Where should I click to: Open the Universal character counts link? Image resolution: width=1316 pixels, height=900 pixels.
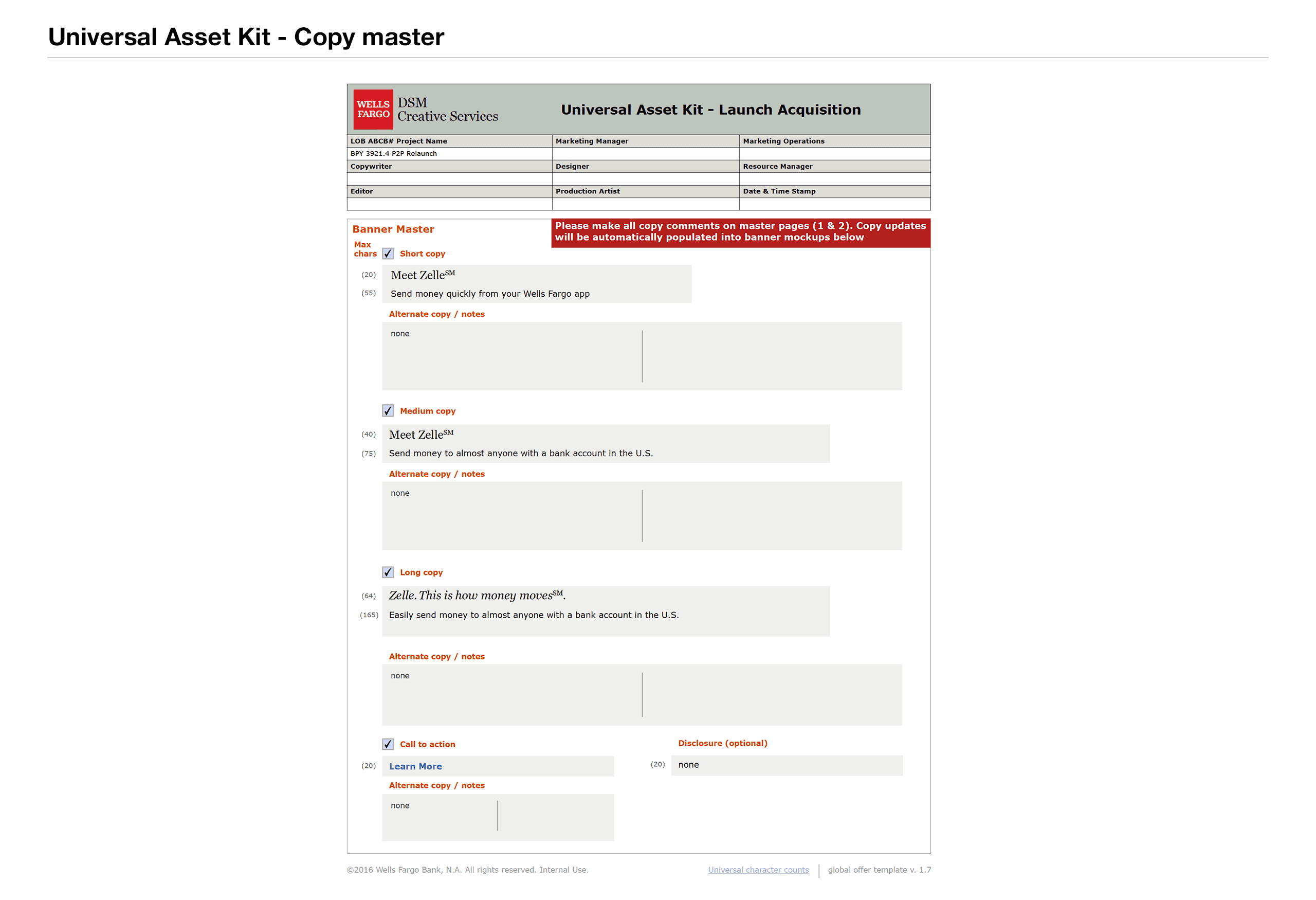point(758,870)
